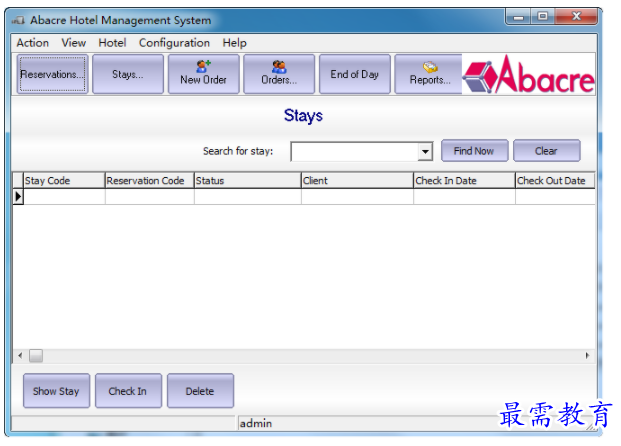Open the View menu
This screenshot has width=621, height=446.
point(74,43)
